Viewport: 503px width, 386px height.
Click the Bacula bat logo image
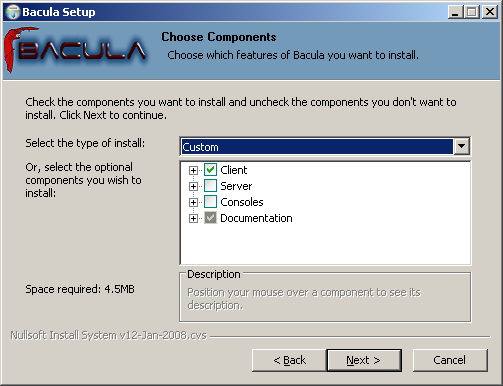(75, 50)
